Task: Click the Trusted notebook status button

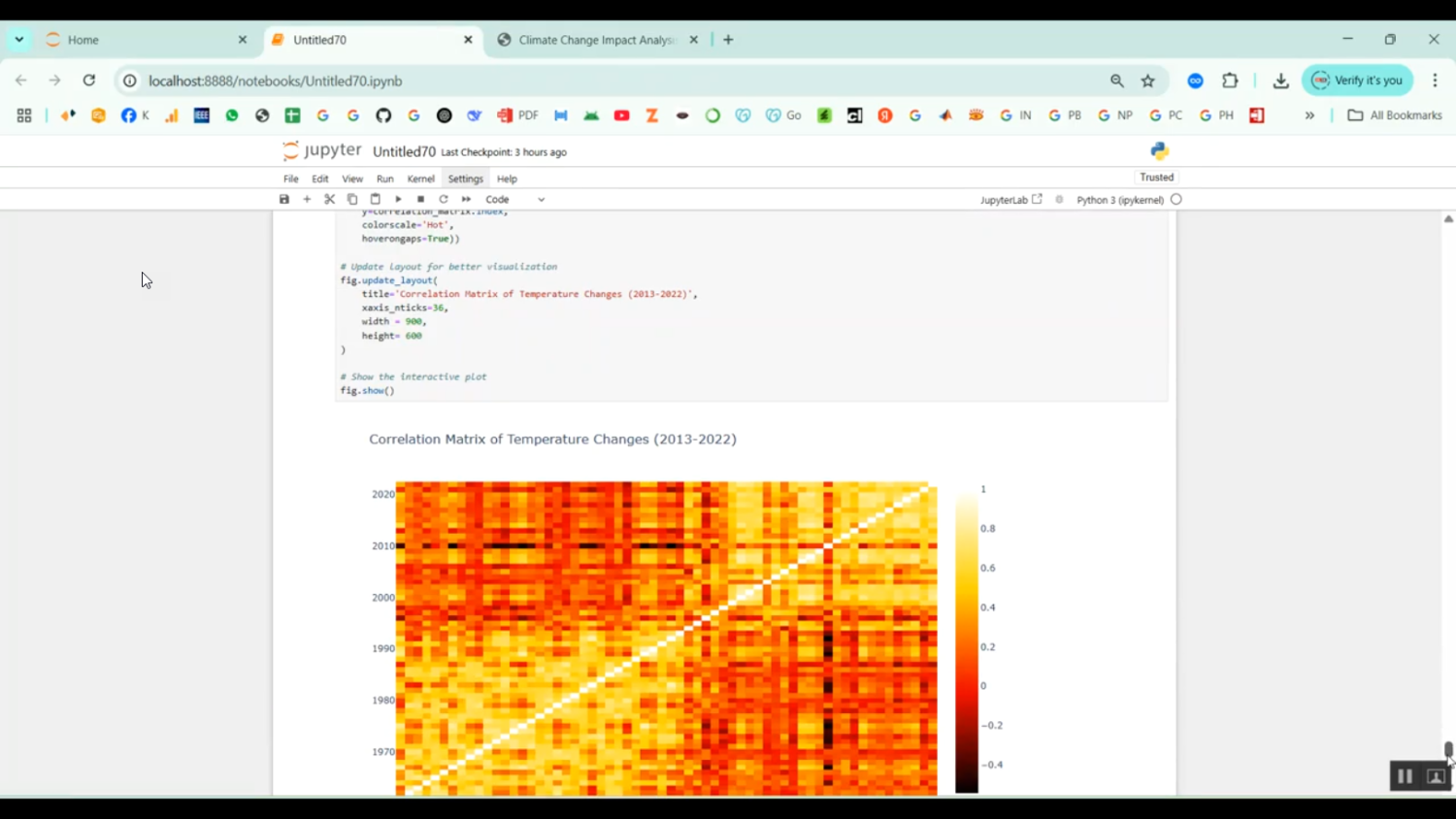Action: click(1156, 178)
